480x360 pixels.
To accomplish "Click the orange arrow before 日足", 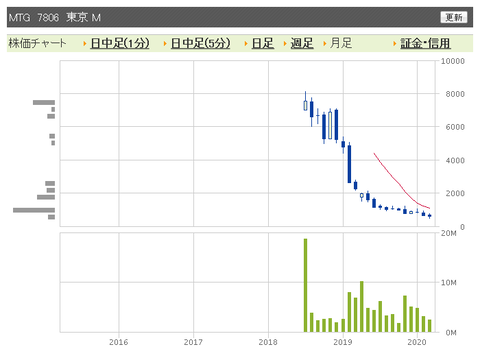I will pyautogui.click(x=246, y=43).
